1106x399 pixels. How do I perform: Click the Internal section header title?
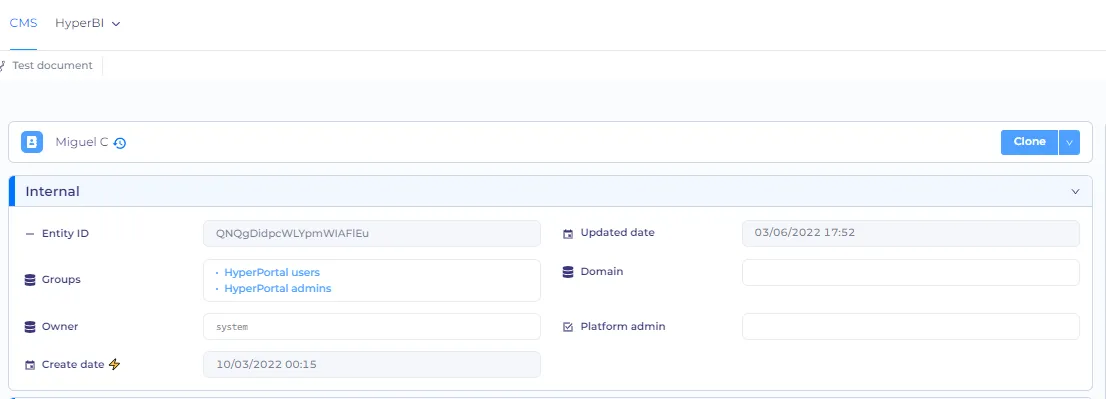tap(53, 192)
